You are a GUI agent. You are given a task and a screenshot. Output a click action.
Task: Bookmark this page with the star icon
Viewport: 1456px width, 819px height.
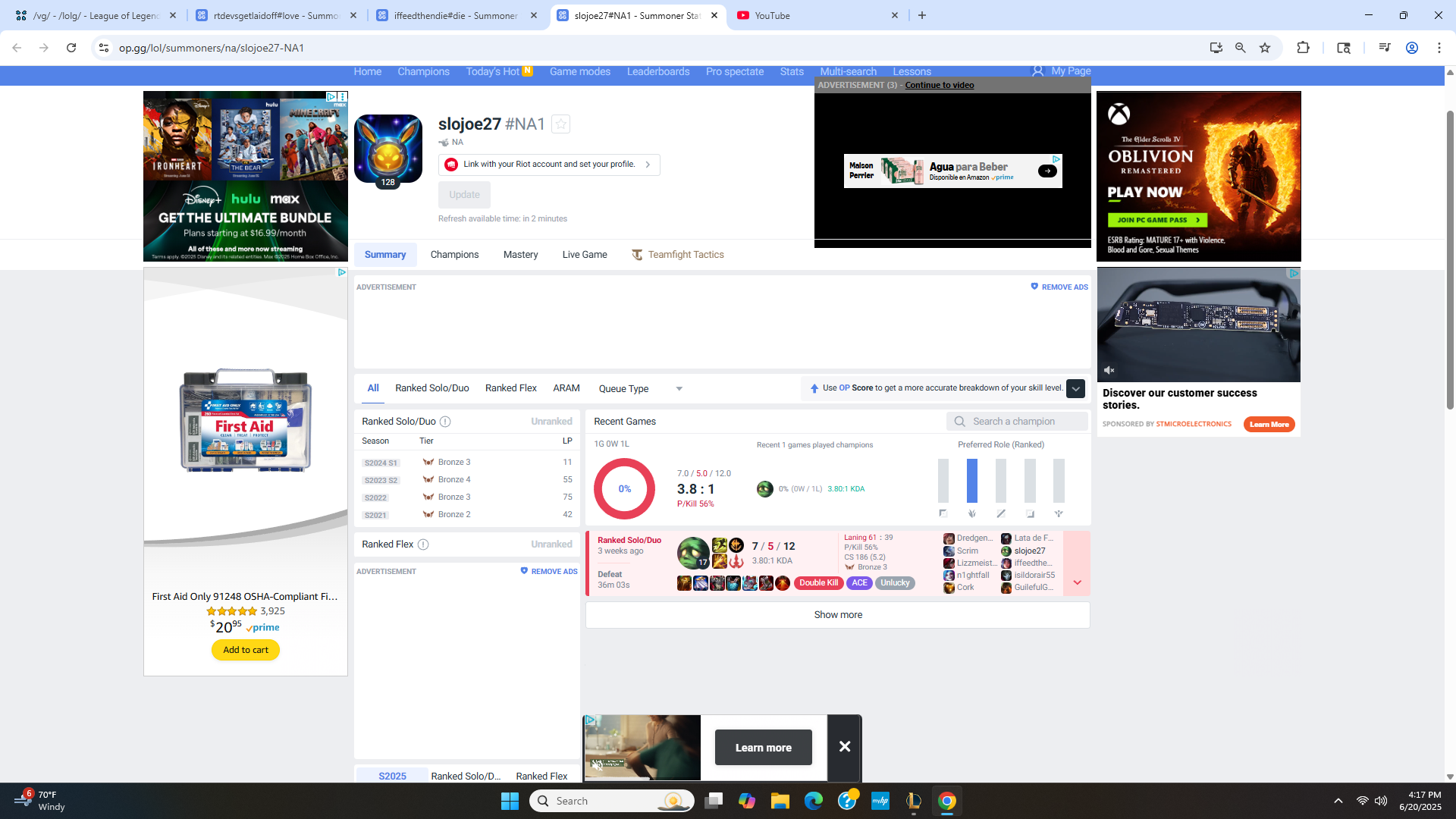pyautogui.click(x=1265, y=48)
